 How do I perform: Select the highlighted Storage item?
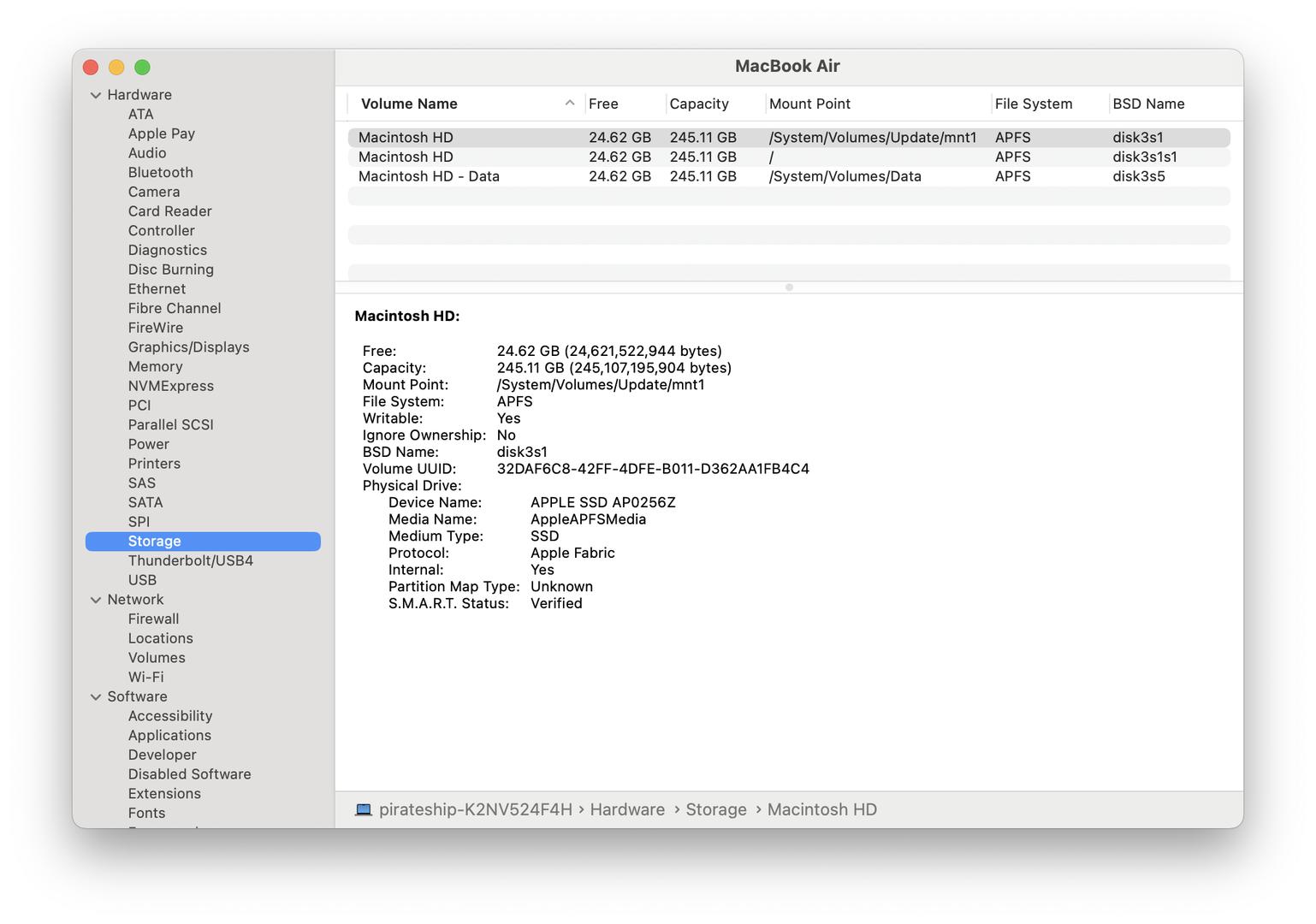point(203,542)
